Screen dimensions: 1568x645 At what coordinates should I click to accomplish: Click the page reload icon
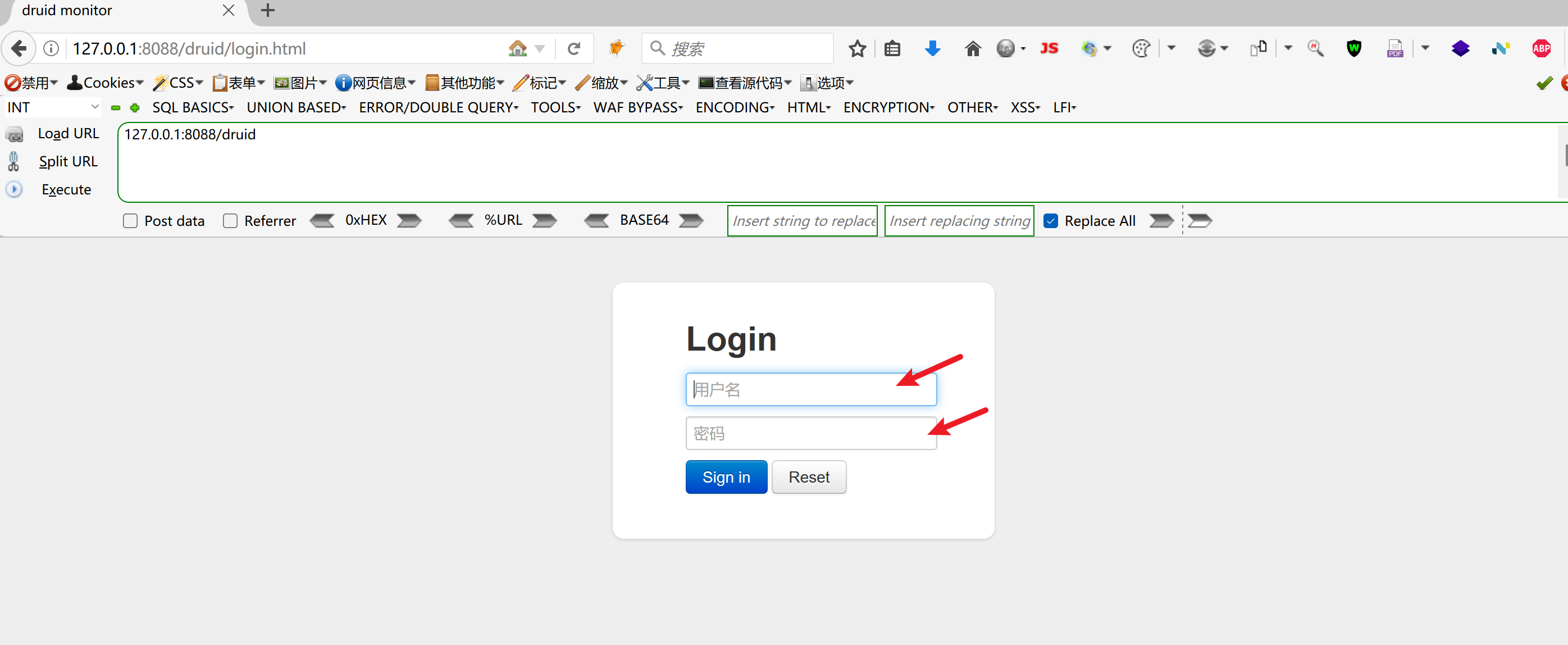[x=573, y=48]
